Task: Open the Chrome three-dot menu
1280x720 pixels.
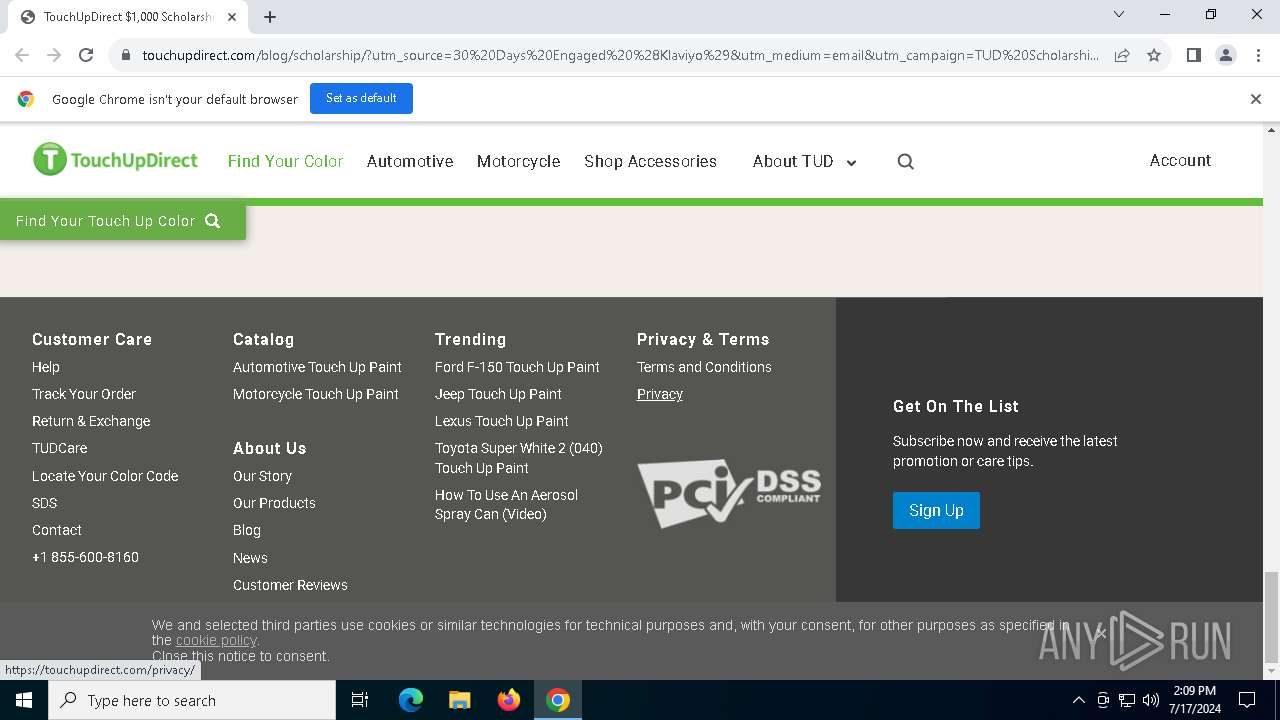Action: (1257, 55)
